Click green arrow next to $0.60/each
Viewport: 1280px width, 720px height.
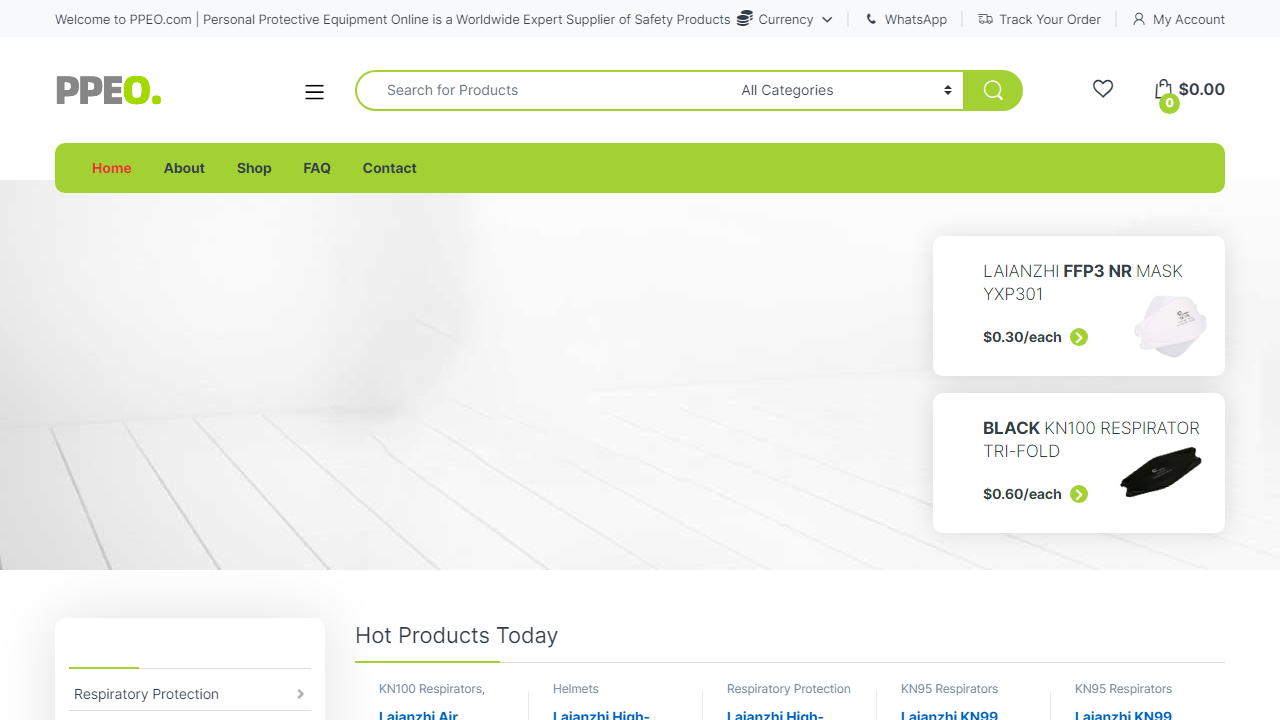point(1079,494)
